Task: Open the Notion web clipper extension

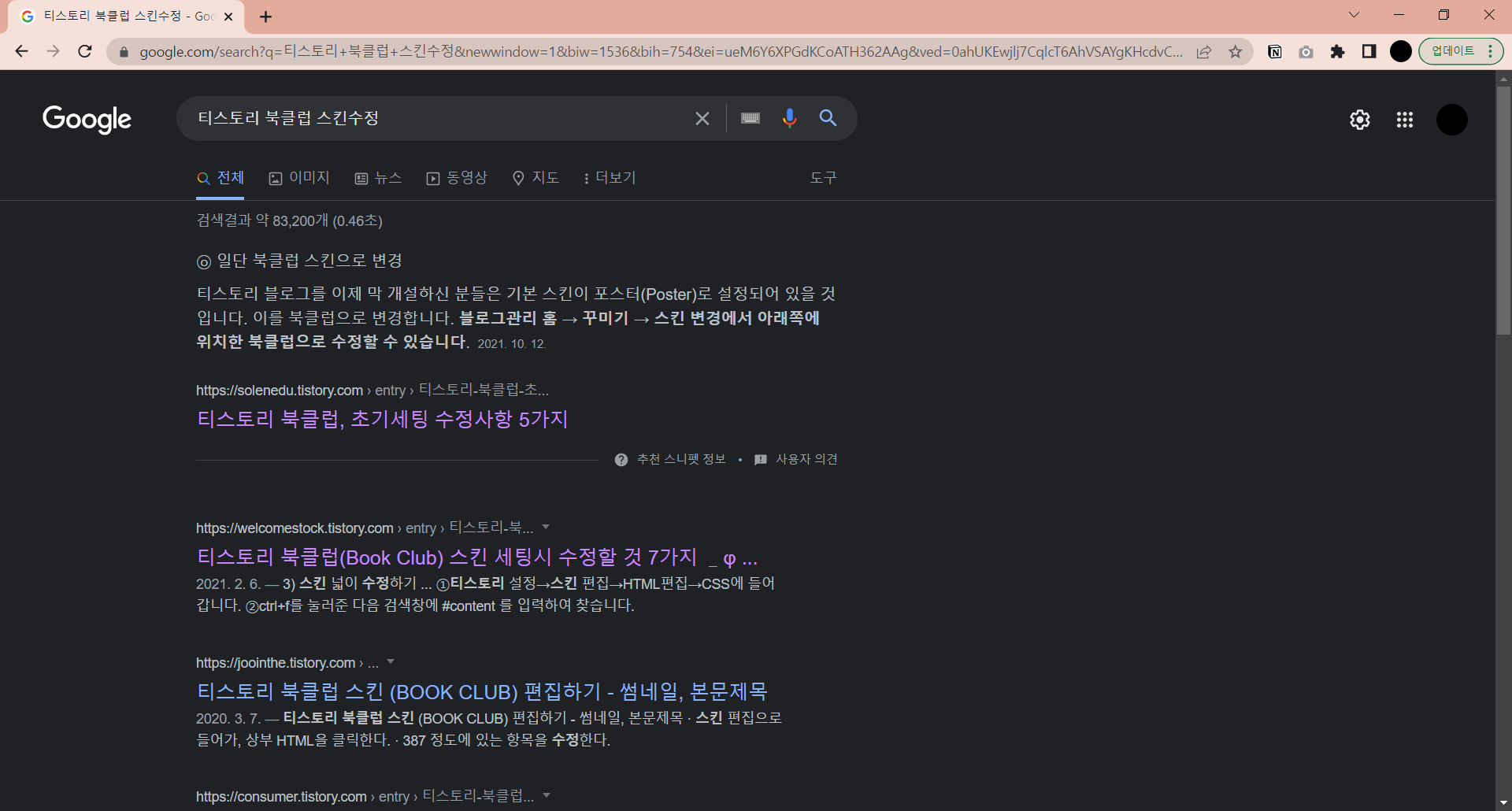Action: pos(1275,52)
